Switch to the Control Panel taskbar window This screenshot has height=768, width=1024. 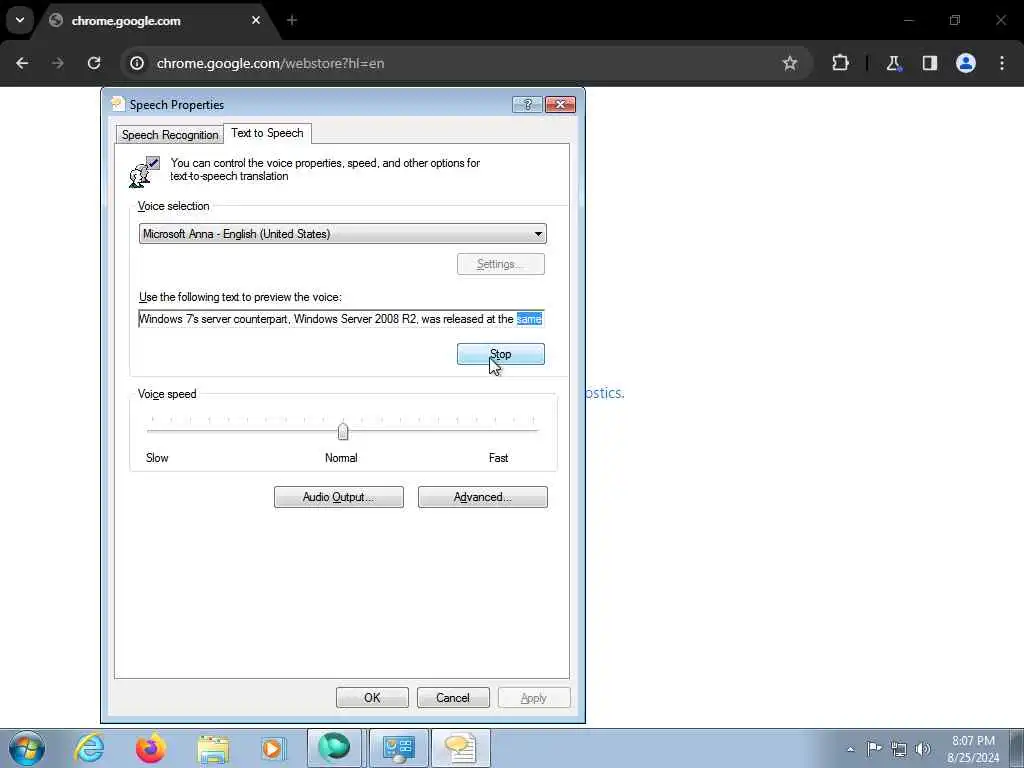(x=399, y=748)
